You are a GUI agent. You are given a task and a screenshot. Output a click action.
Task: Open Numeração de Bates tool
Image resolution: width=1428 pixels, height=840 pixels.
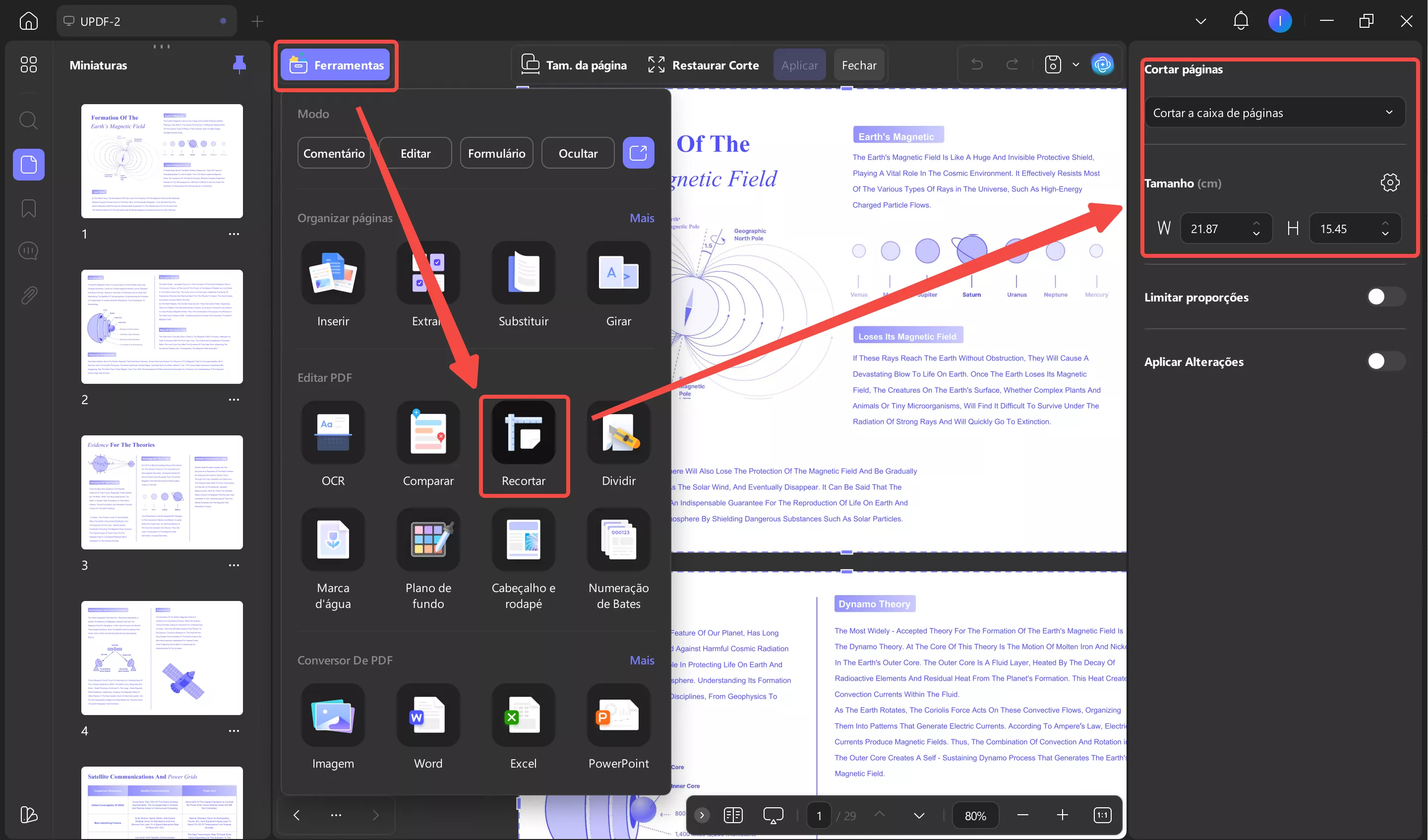coord(618,540)
